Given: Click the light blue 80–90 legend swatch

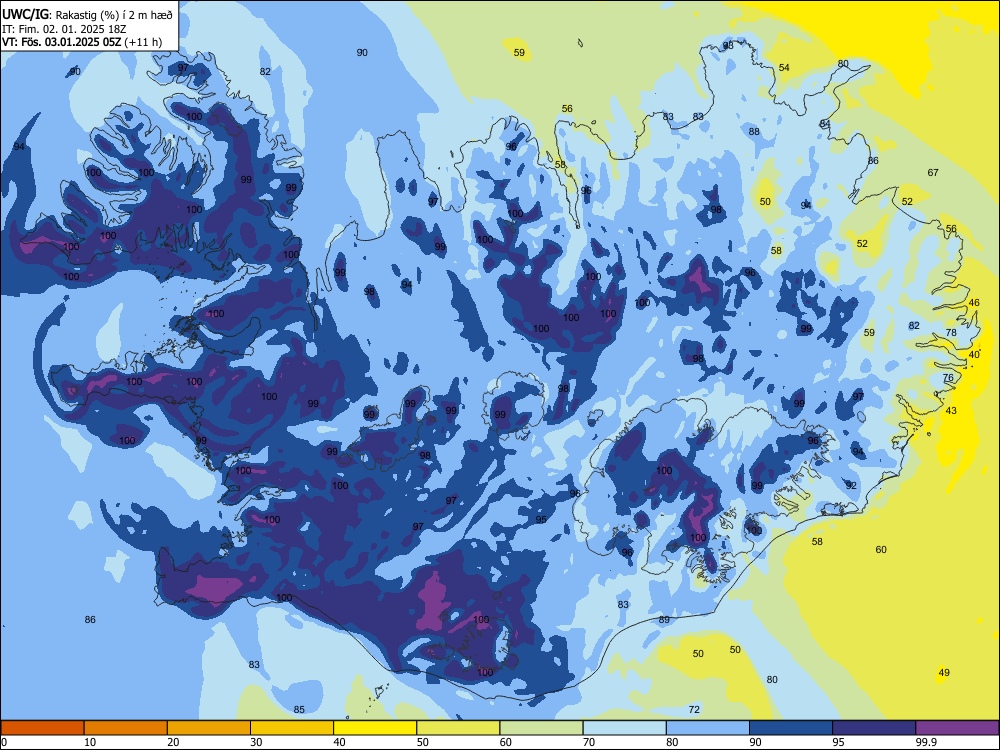Looking at the screenshot, I should click(708, 728).
